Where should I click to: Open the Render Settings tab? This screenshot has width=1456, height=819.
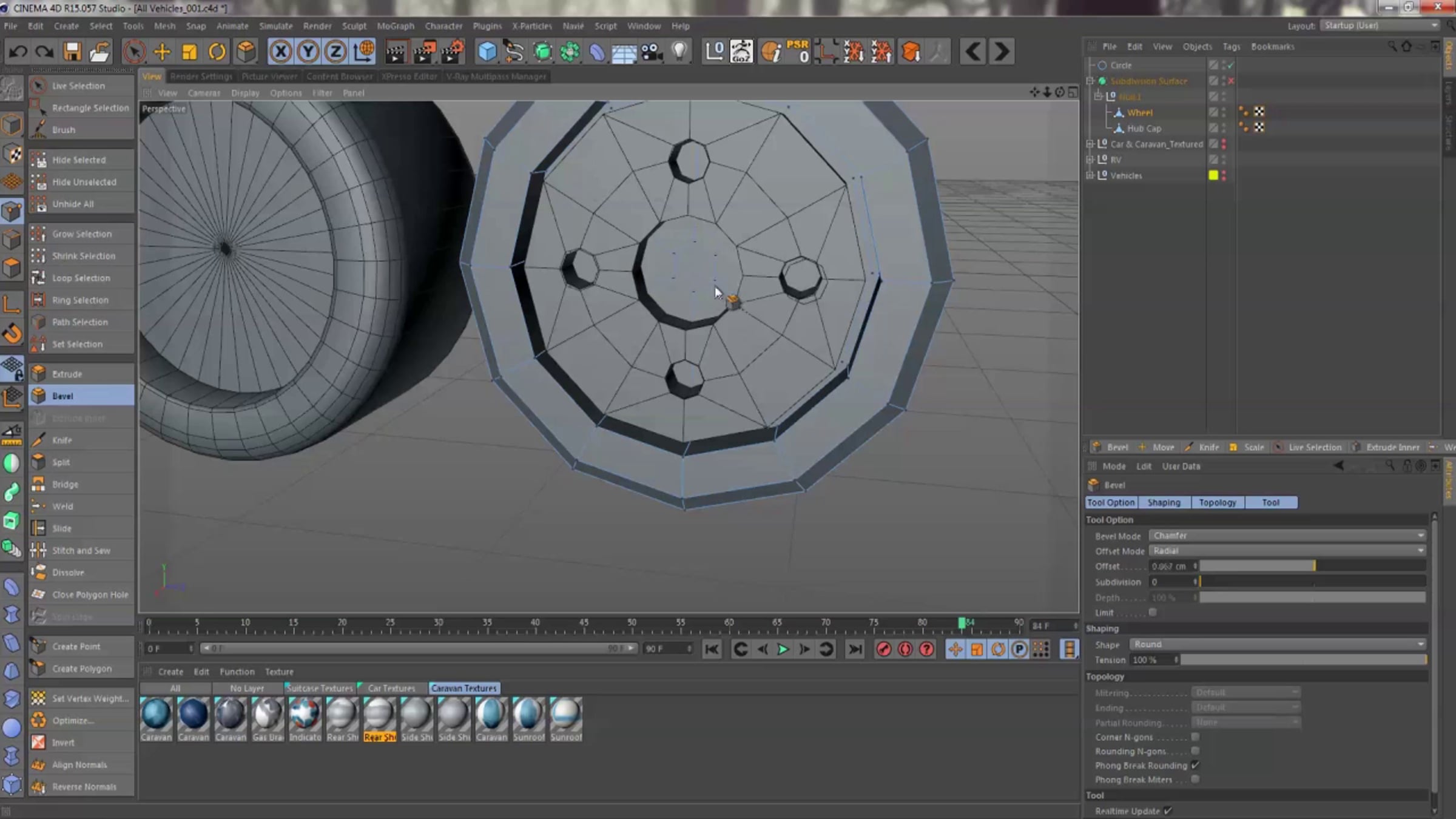(x=201, y=76)
